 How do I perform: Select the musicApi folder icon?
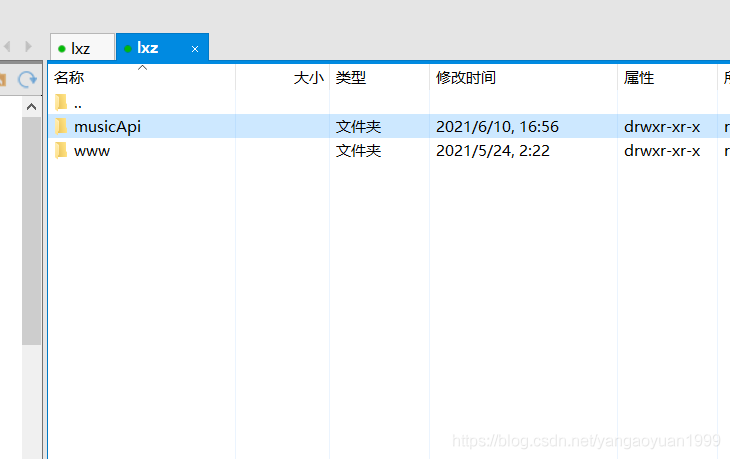(61, 126)
